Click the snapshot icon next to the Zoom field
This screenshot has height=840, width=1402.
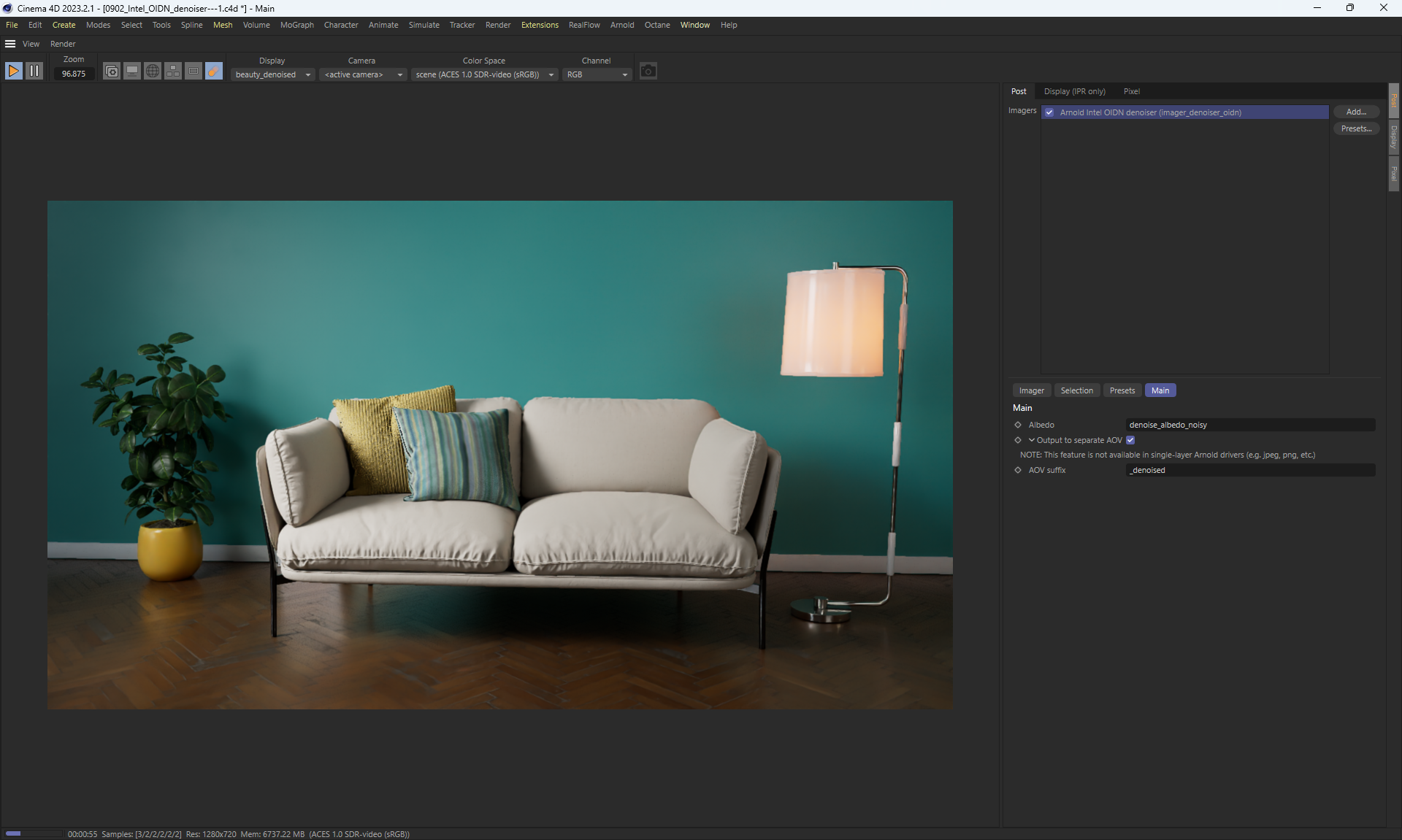click(111, 71)
